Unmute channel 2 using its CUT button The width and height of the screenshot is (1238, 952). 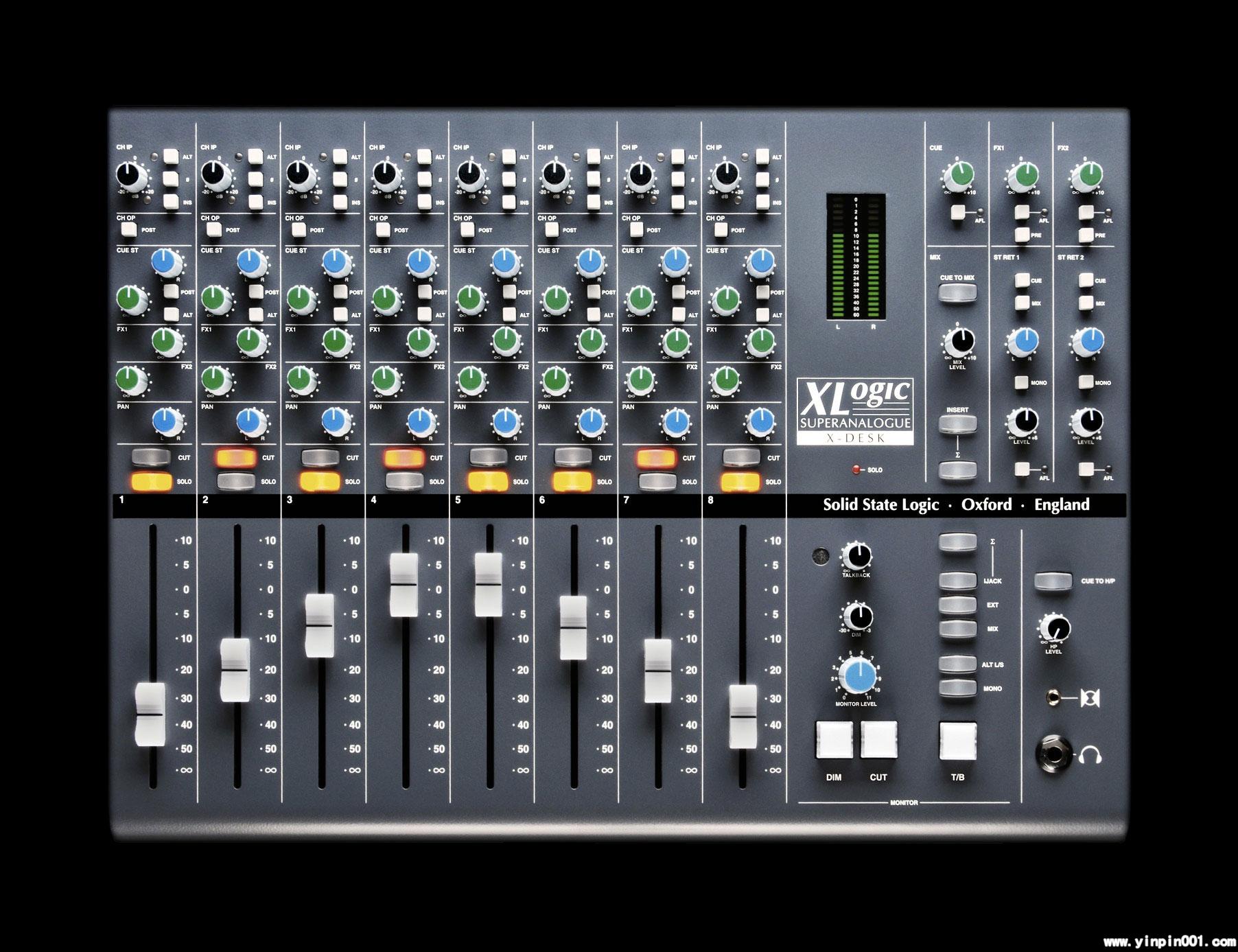(237, 457)
